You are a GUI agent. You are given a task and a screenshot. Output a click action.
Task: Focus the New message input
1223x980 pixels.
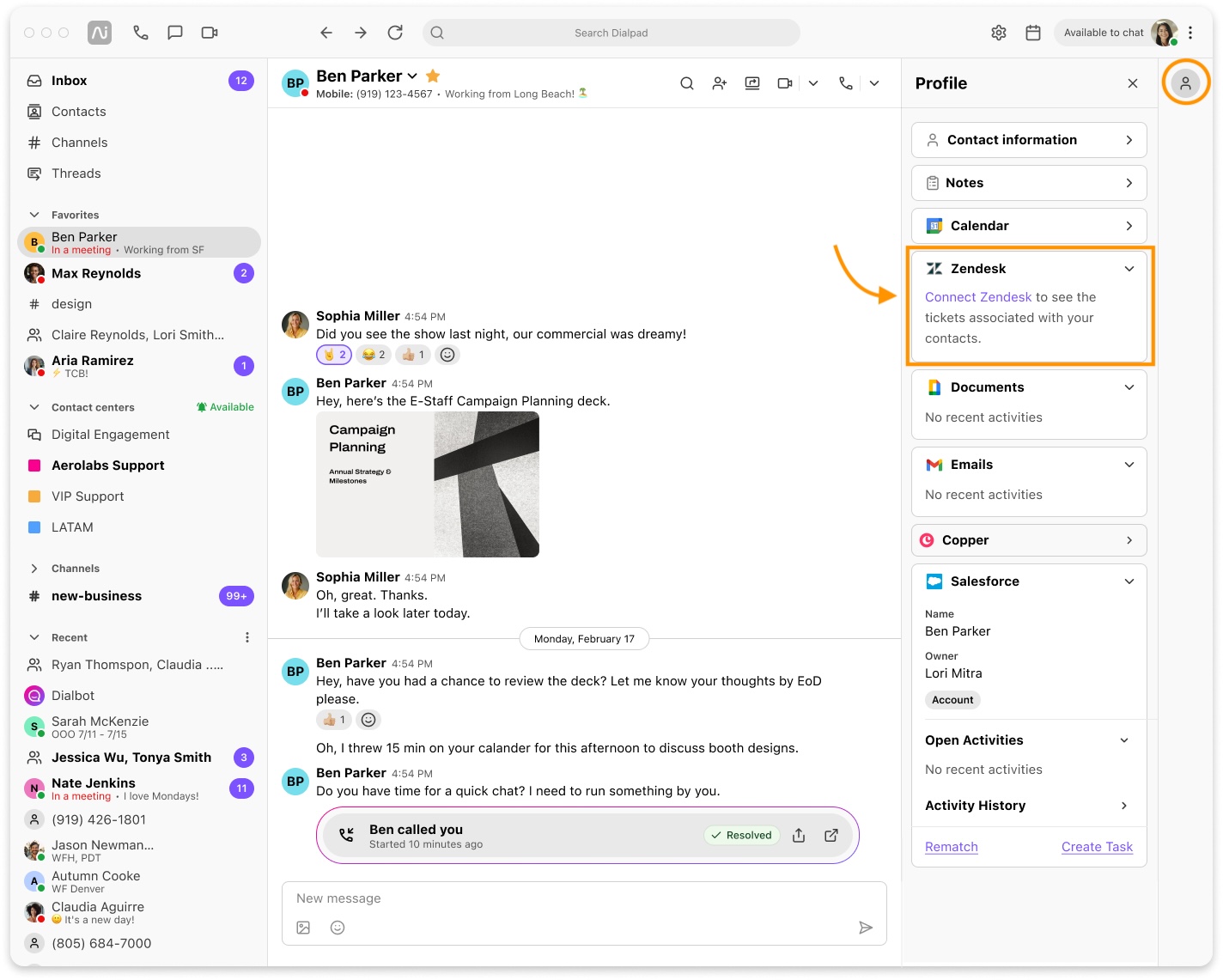point(584,898)
